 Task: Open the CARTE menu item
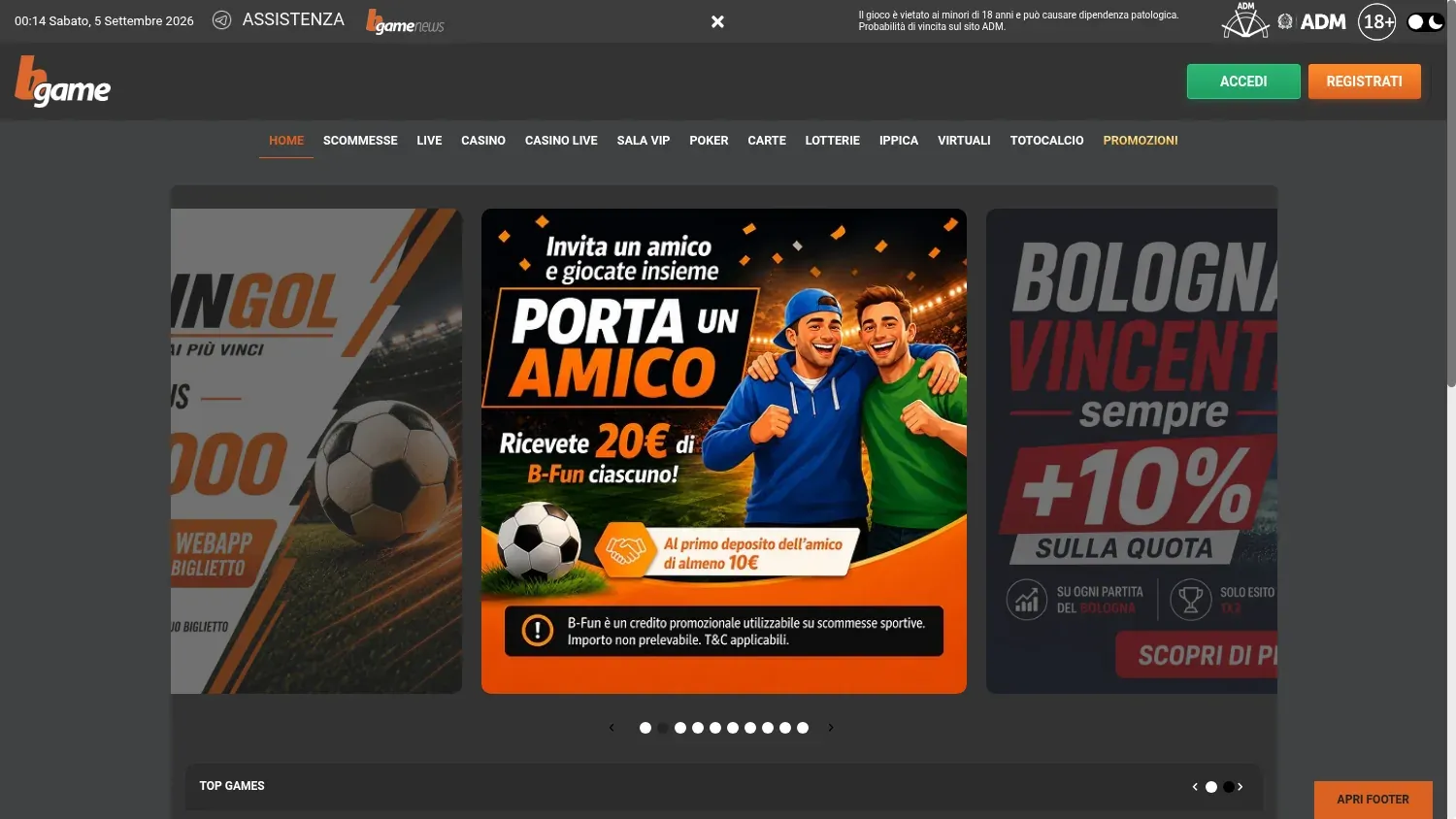767,141
